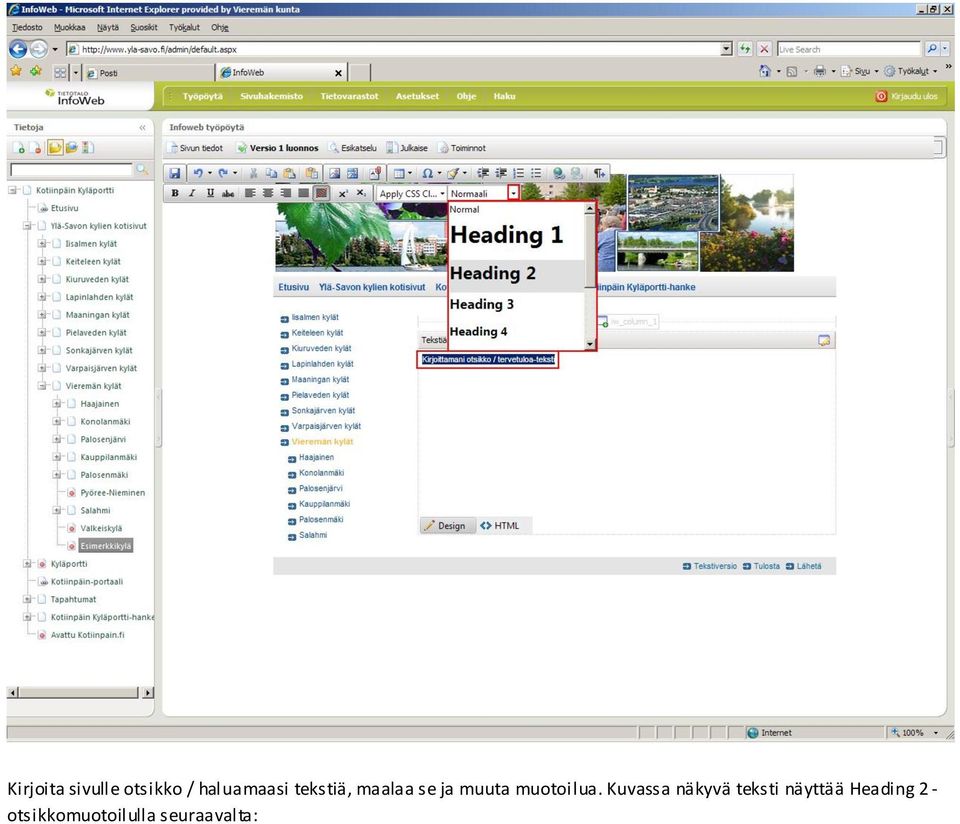Click the Kirjaudu ulos logout button
This screenshot has width=960, height=824.
(x=907, y=96)
